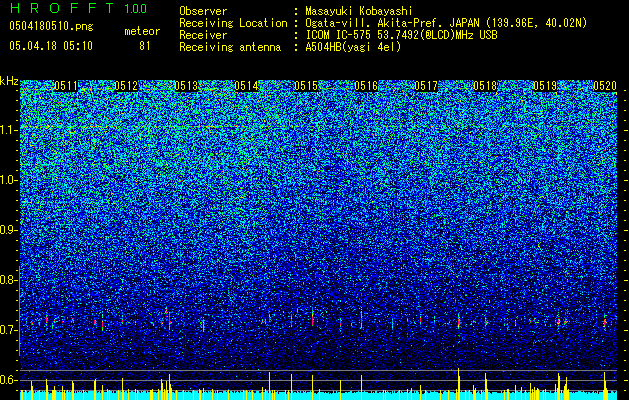Click the version number 1.0.0
The image size is (629, 400).
(x=136, y=9)
